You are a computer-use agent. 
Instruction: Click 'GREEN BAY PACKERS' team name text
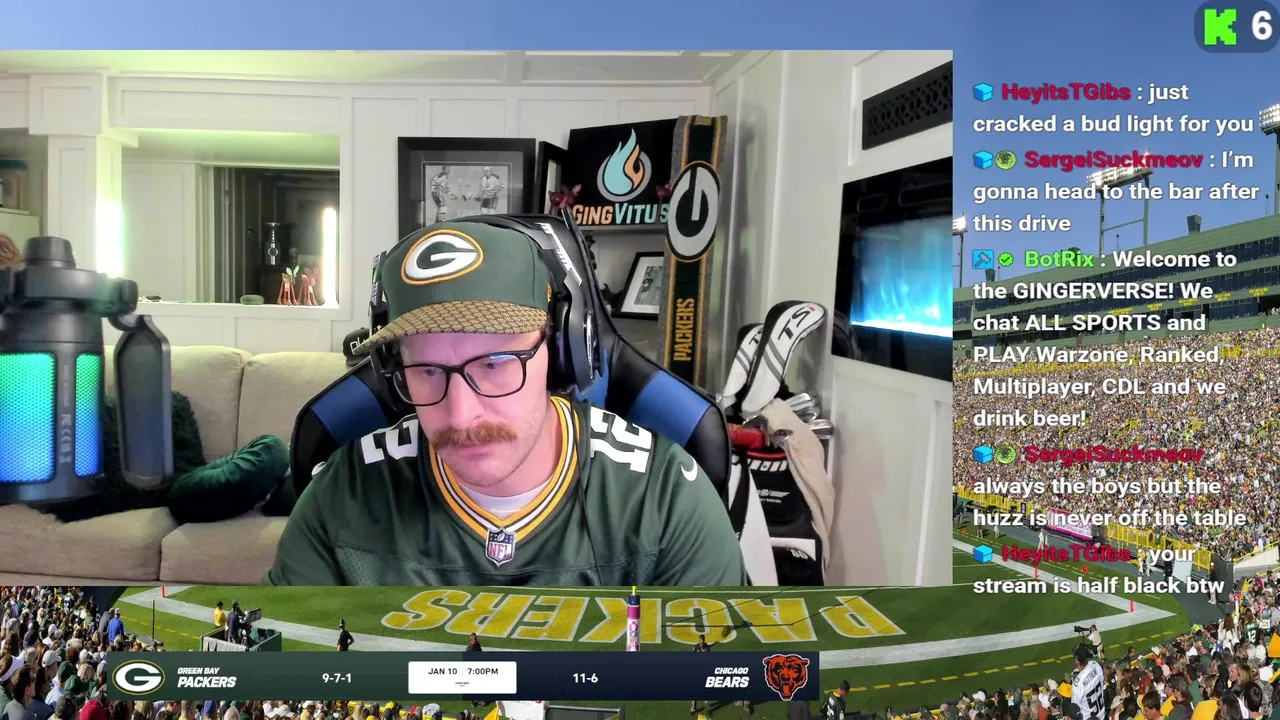pyautogui.click(x=206, y=678)
